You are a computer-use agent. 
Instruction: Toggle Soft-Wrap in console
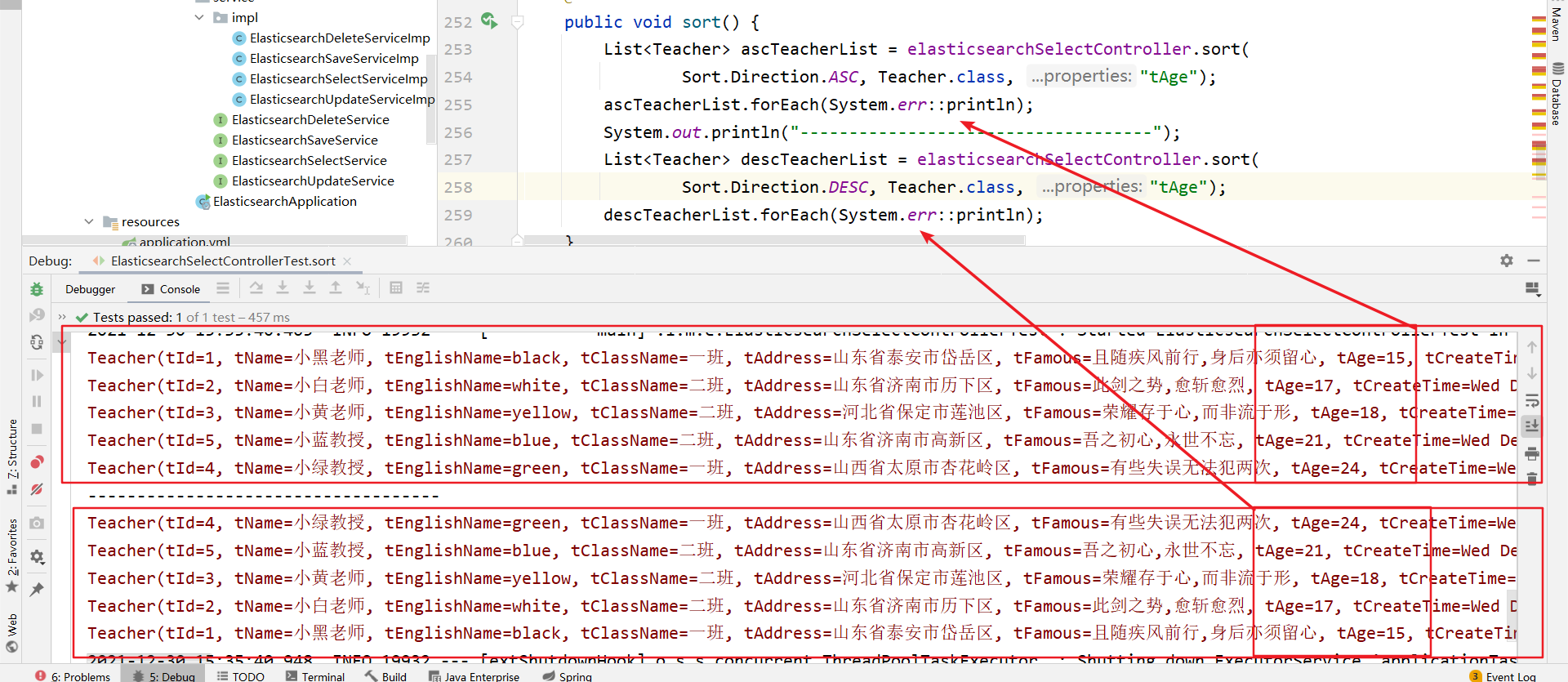click(1532, 401)
